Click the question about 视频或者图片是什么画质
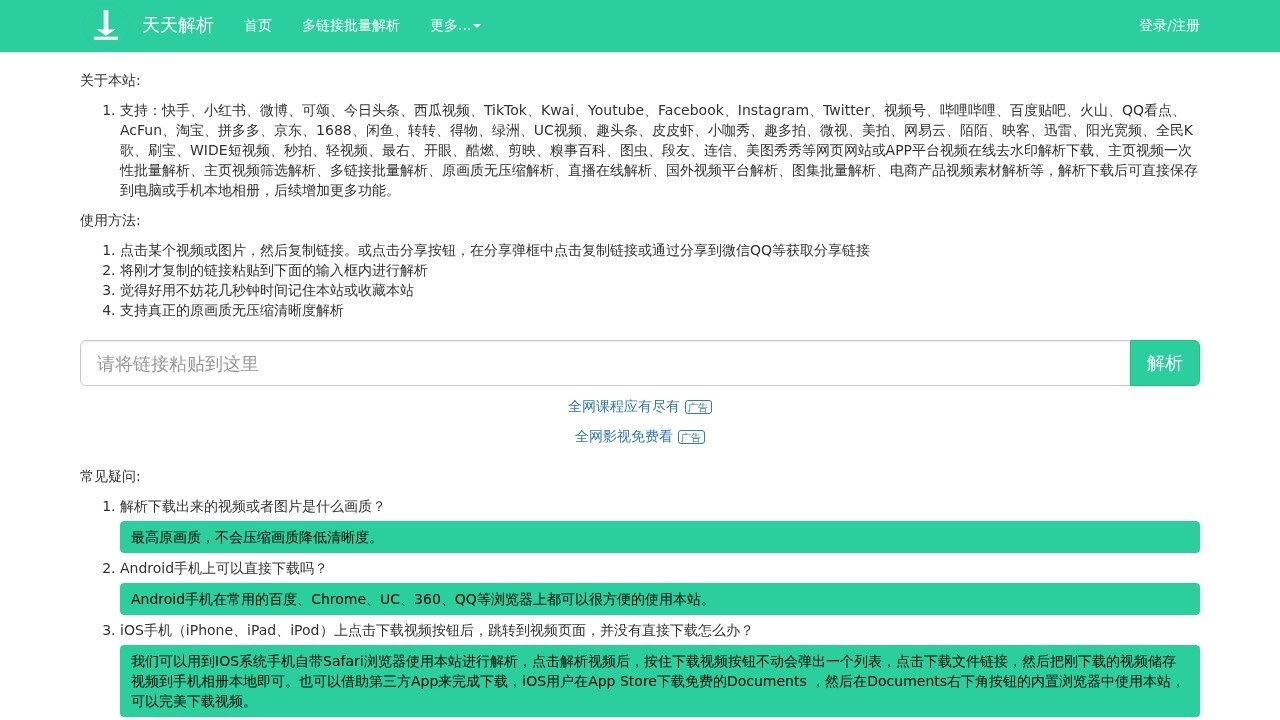1280x720 pixels. pos(252,506)
